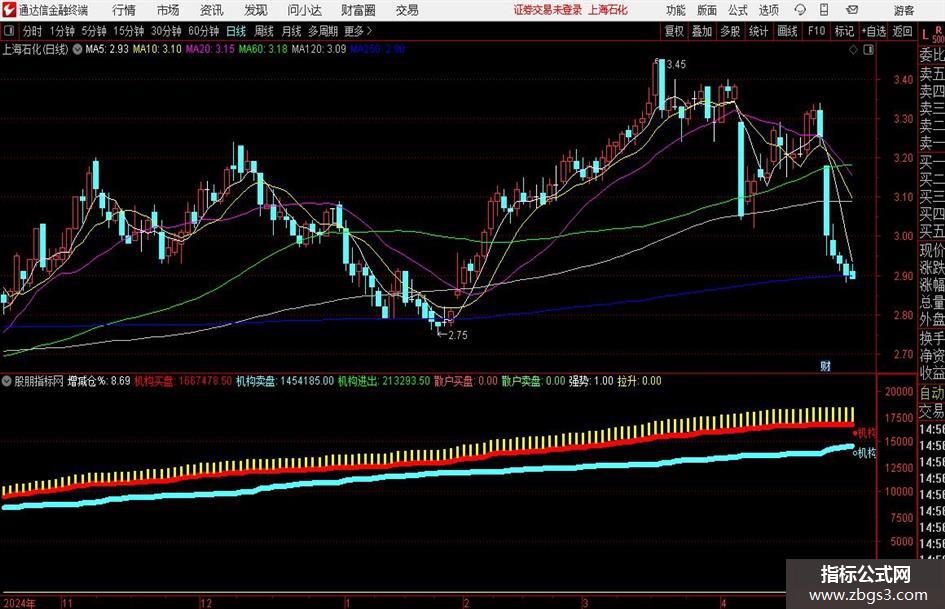Viewport: 945px width, 609px height.
Task: Open the mail envelope icon
Action: coord(852,10)
